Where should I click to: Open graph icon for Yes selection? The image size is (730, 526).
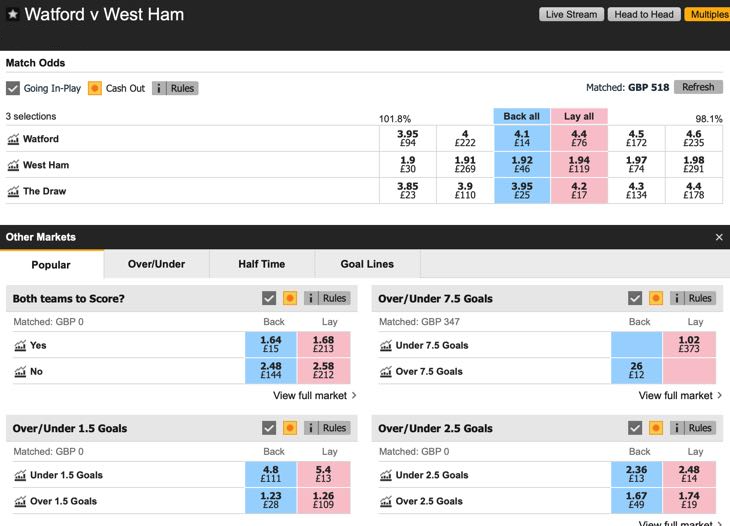(20, 345)
